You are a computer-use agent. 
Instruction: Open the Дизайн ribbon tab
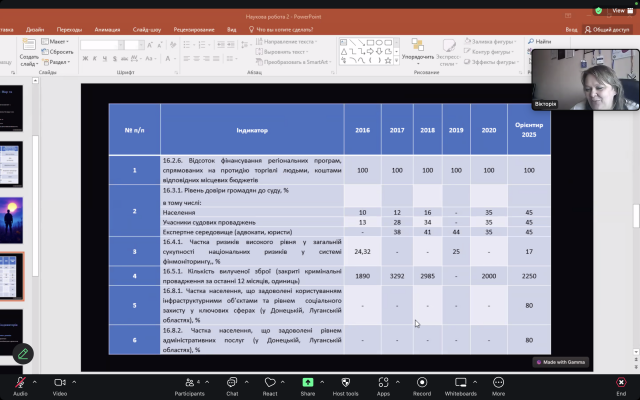(35, 29)
